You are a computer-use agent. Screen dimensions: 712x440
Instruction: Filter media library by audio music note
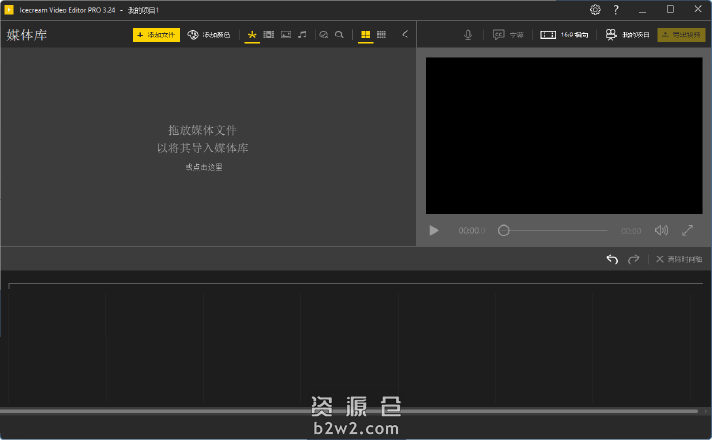pyautogui.click(x=302, y=34)
